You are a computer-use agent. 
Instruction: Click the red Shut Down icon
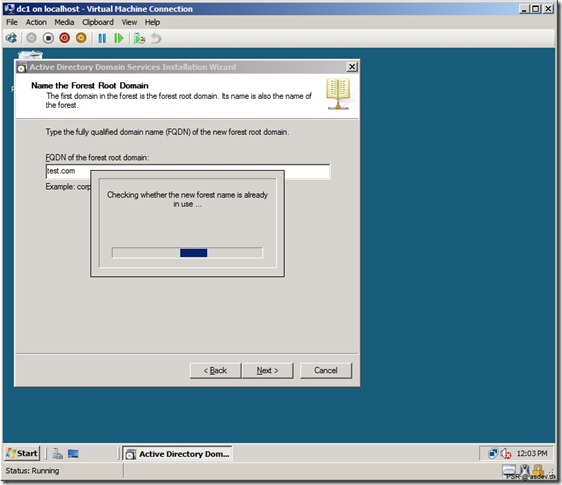(x=65, y=38)
